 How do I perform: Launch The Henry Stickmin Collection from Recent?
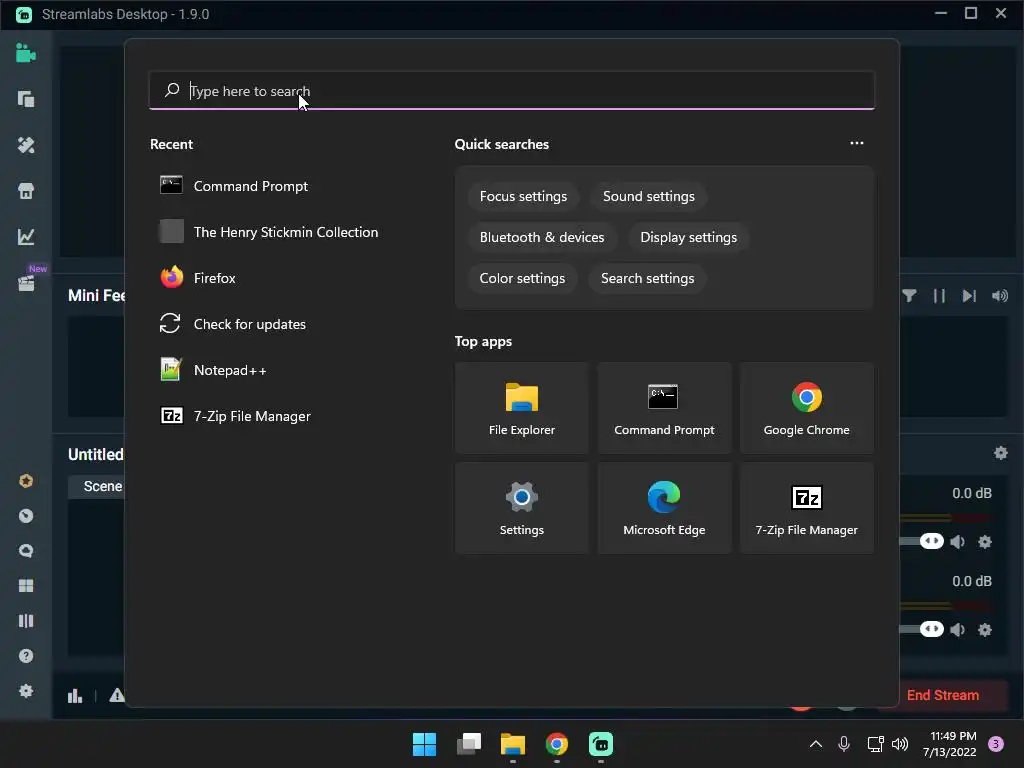(283, 232)
